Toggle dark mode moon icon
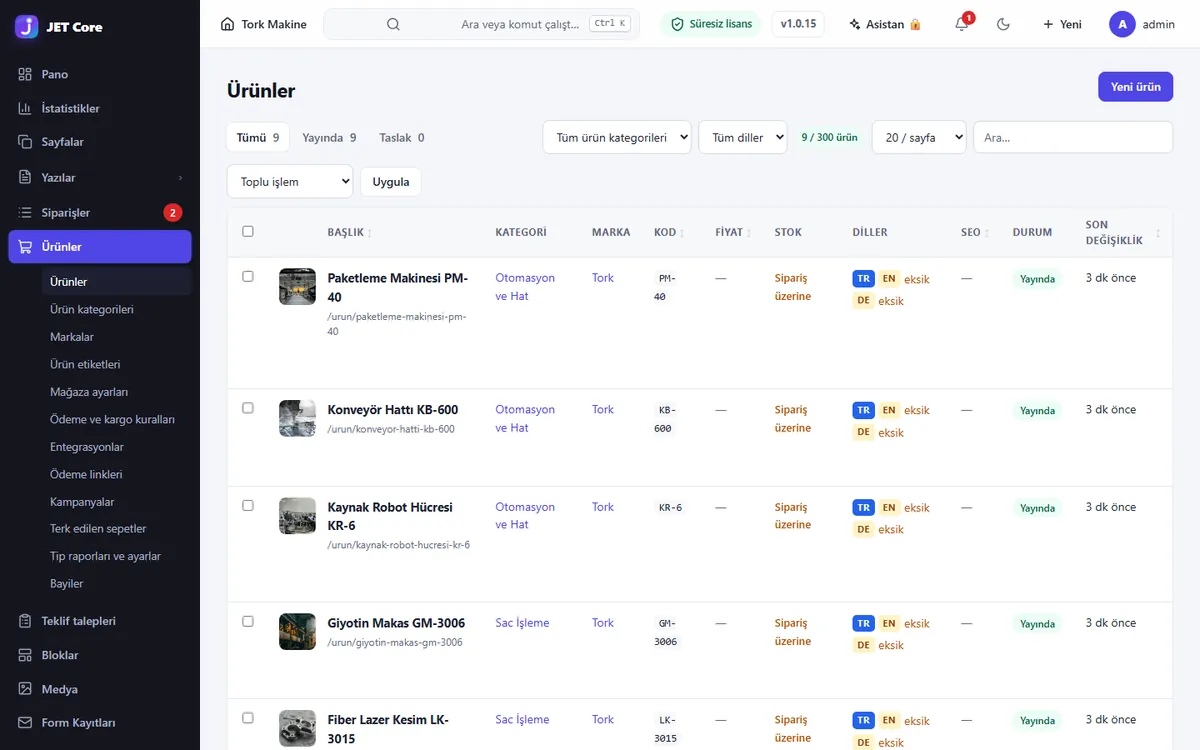Image resolution: width=1200 pixels, height=750 pixels. coord(1004,24)
